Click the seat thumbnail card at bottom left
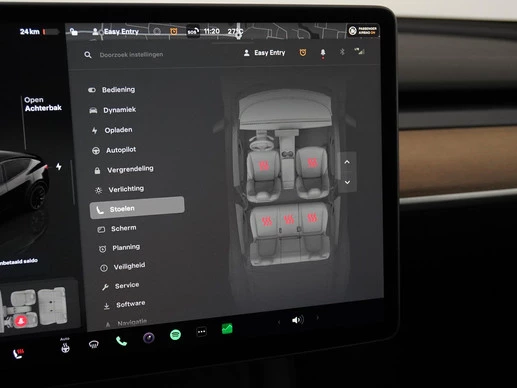This screenshot has height=388, width=517. (37, 308)
